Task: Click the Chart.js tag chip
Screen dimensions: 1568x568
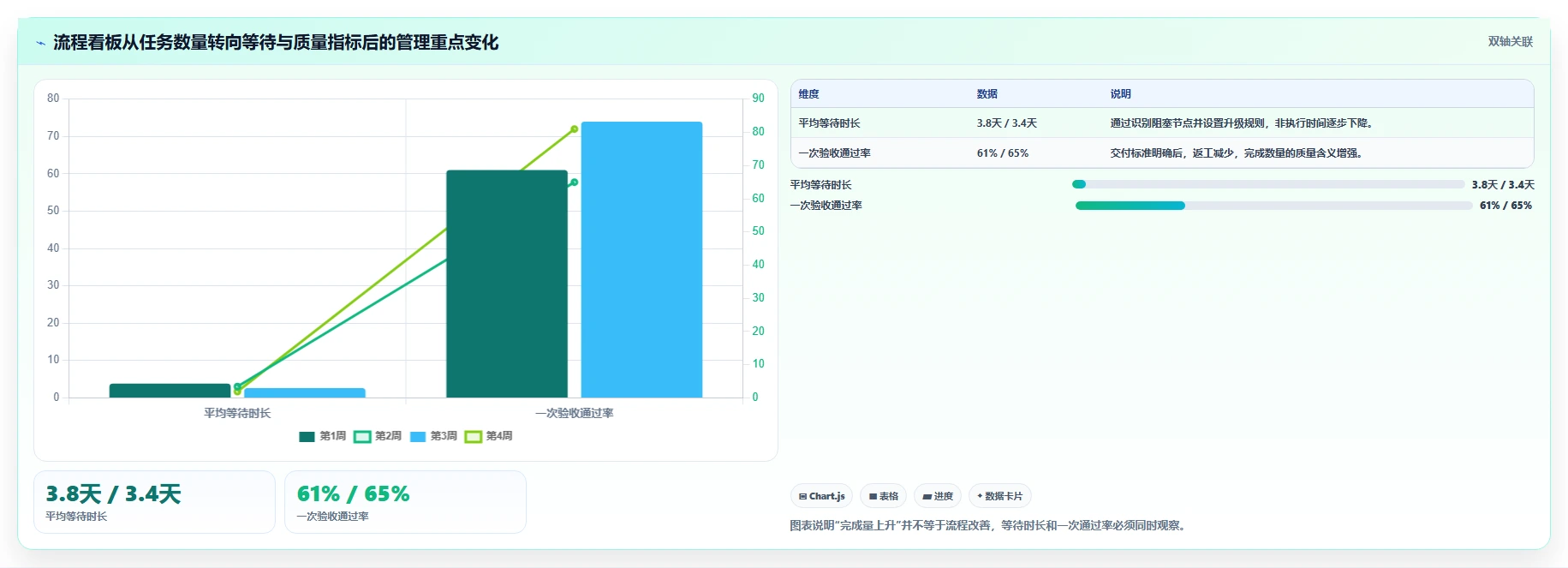Action: (x=821, y=496)
